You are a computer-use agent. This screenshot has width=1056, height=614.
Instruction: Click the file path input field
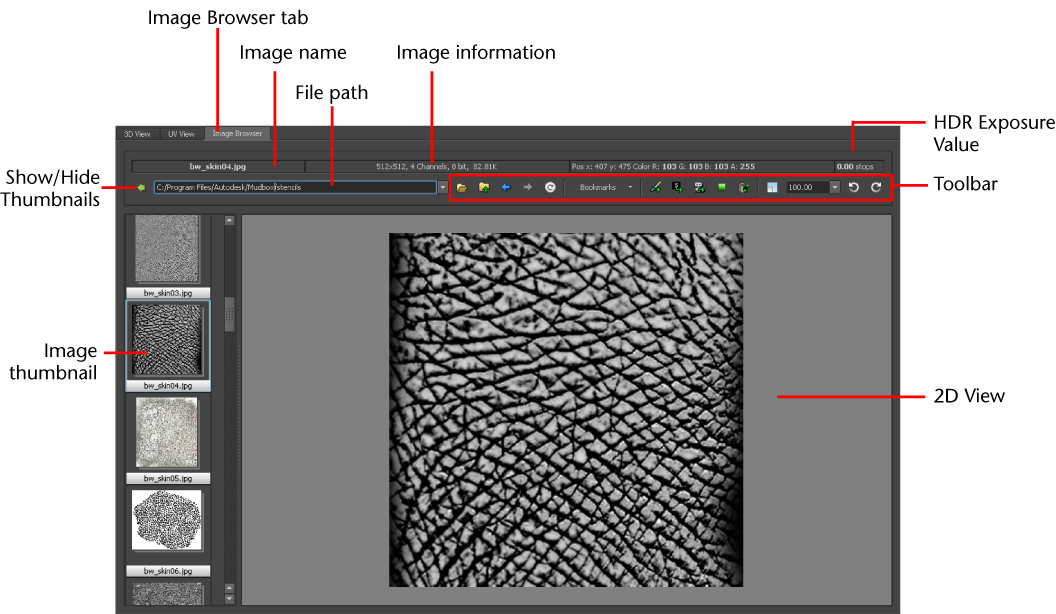tap(295, 188)
